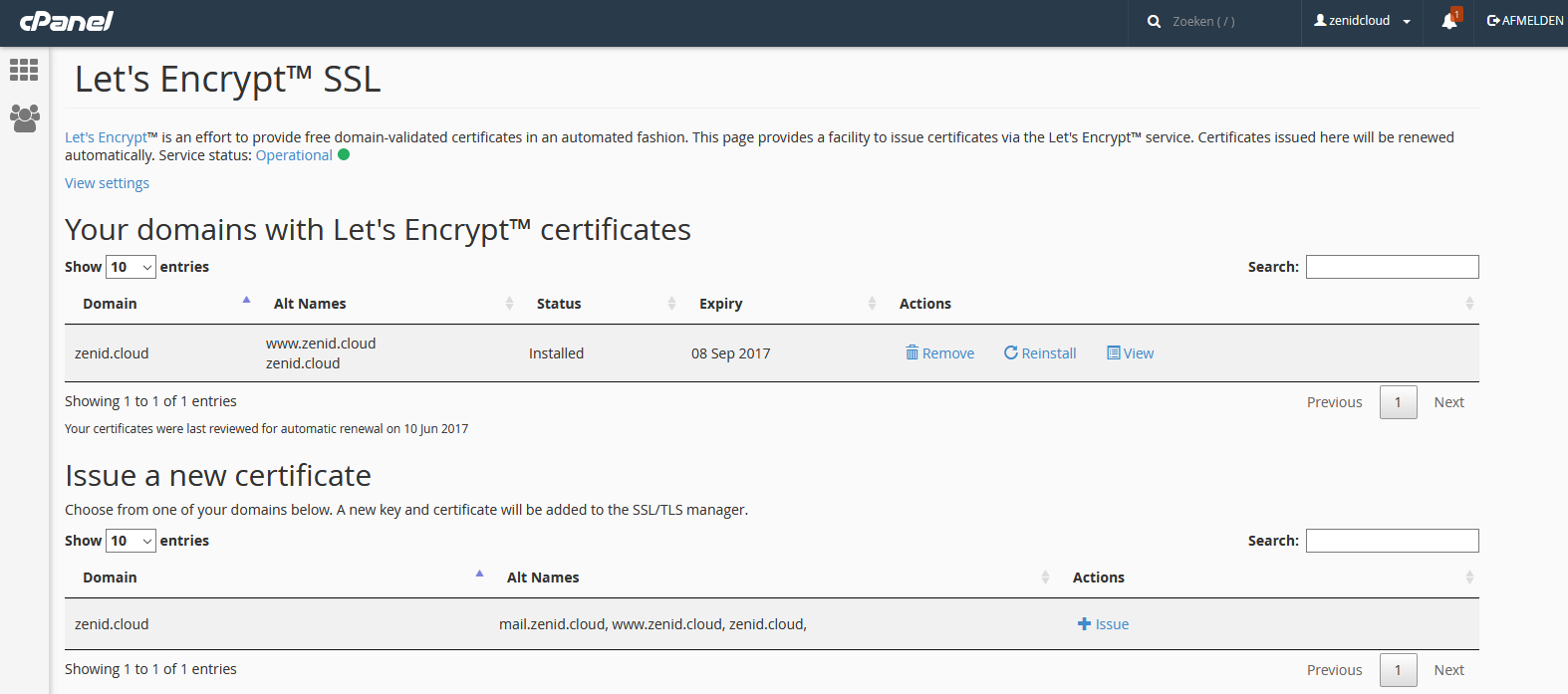Go to Previous page of the Issue a new certificate table
The height and width of the screenshot is (694, 1568).
pyautogui.click(x=1334, y=670)
